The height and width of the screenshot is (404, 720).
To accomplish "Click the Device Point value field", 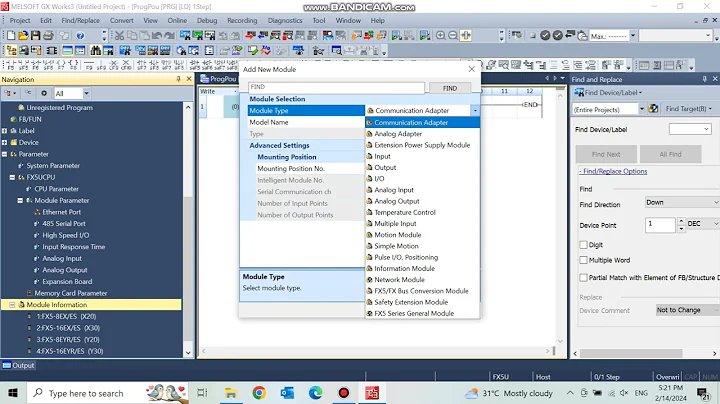I will pyautogui.click(x=660, y=224).
